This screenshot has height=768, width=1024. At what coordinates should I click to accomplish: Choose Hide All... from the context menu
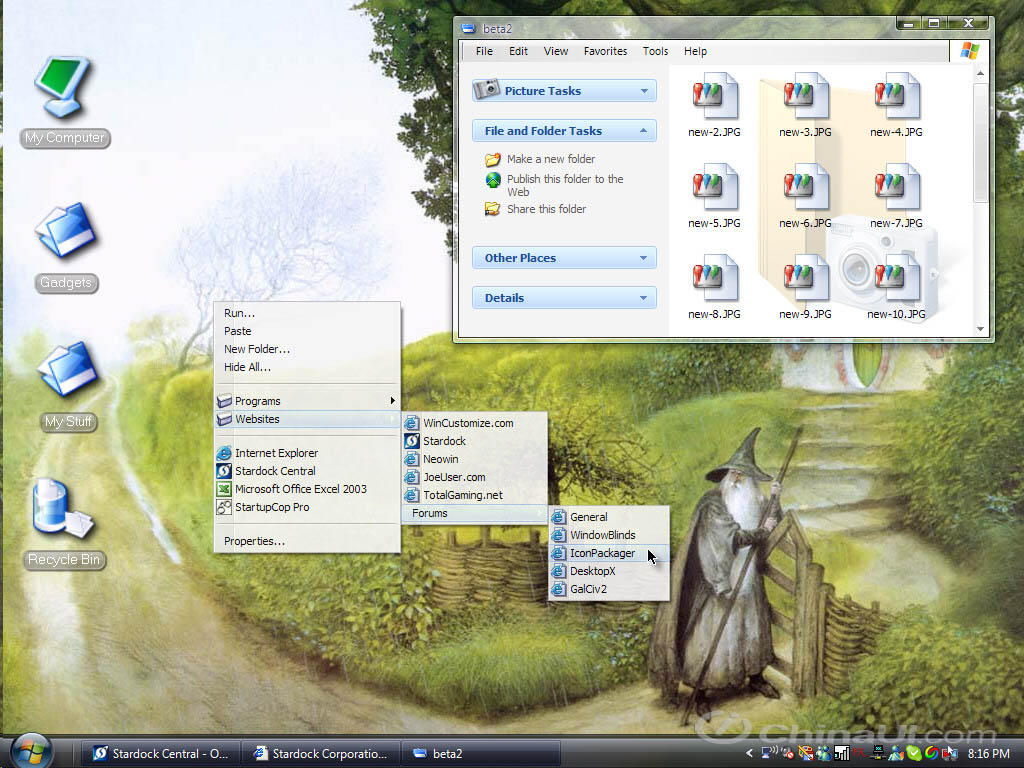(x=307, y=367)
